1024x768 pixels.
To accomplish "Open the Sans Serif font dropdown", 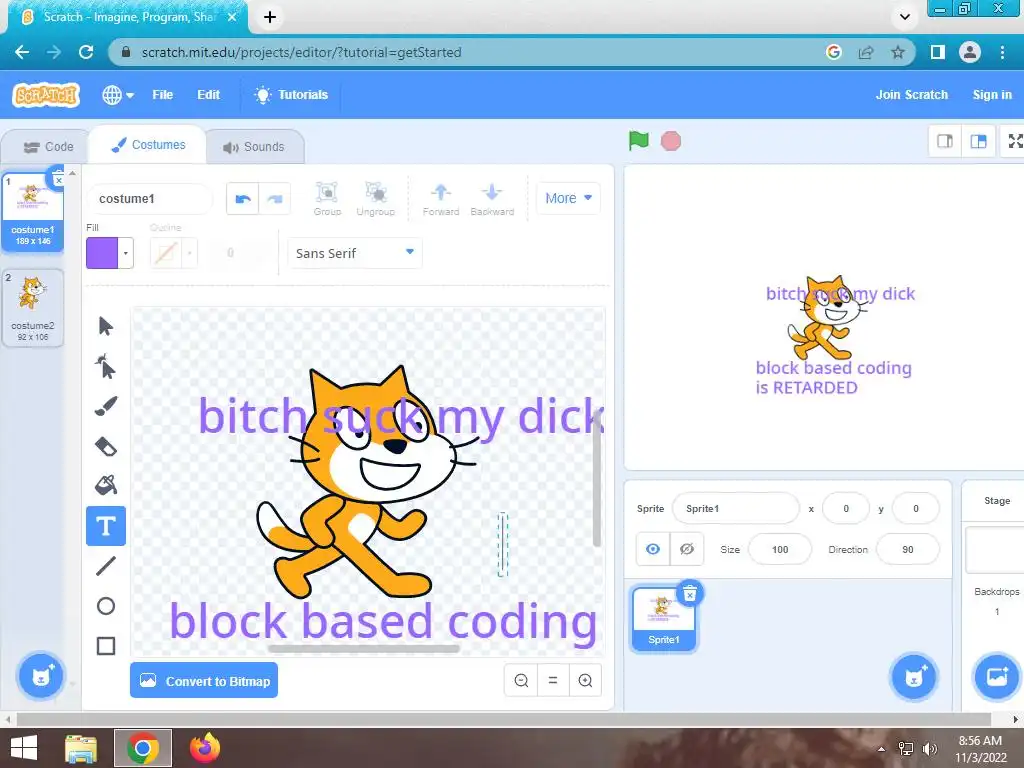I will pyautogui.click(x=355, y=253).
